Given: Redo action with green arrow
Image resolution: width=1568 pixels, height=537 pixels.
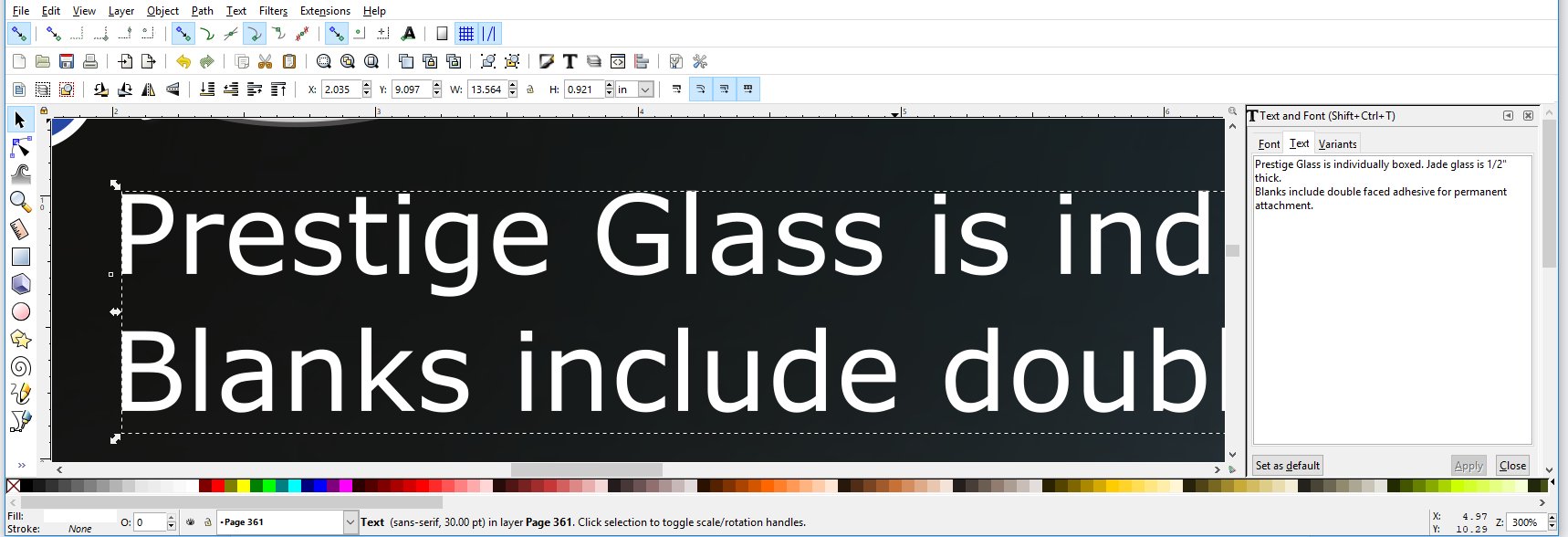Looking at the screenshot, I should [207, 61].
